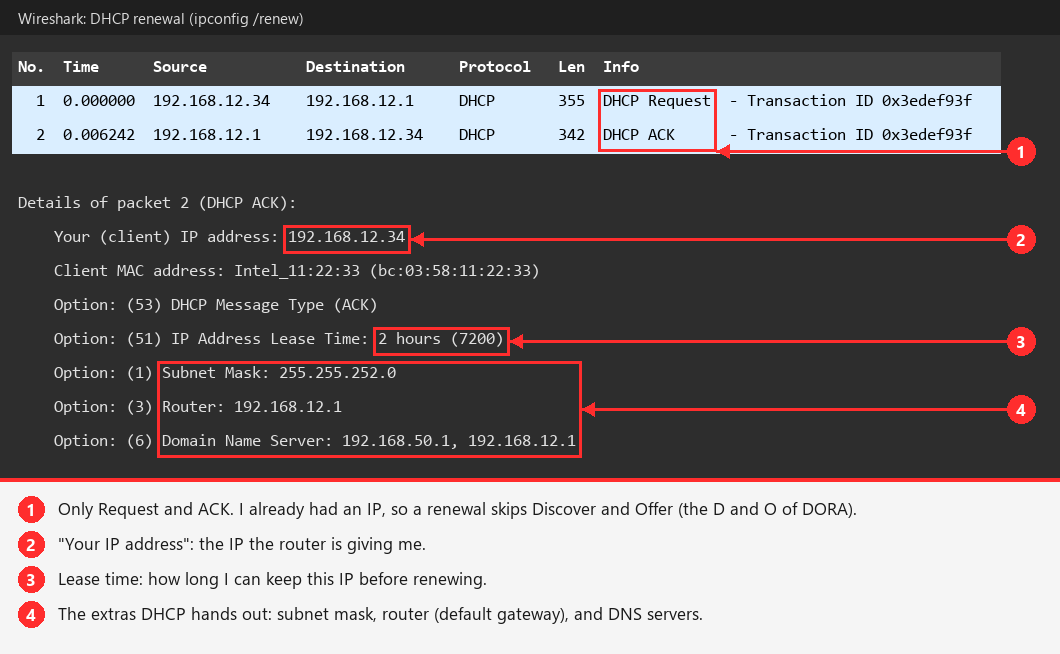Select the Client MAC address line
This screenshot has height=654, width=1060.
pos(297,271)
